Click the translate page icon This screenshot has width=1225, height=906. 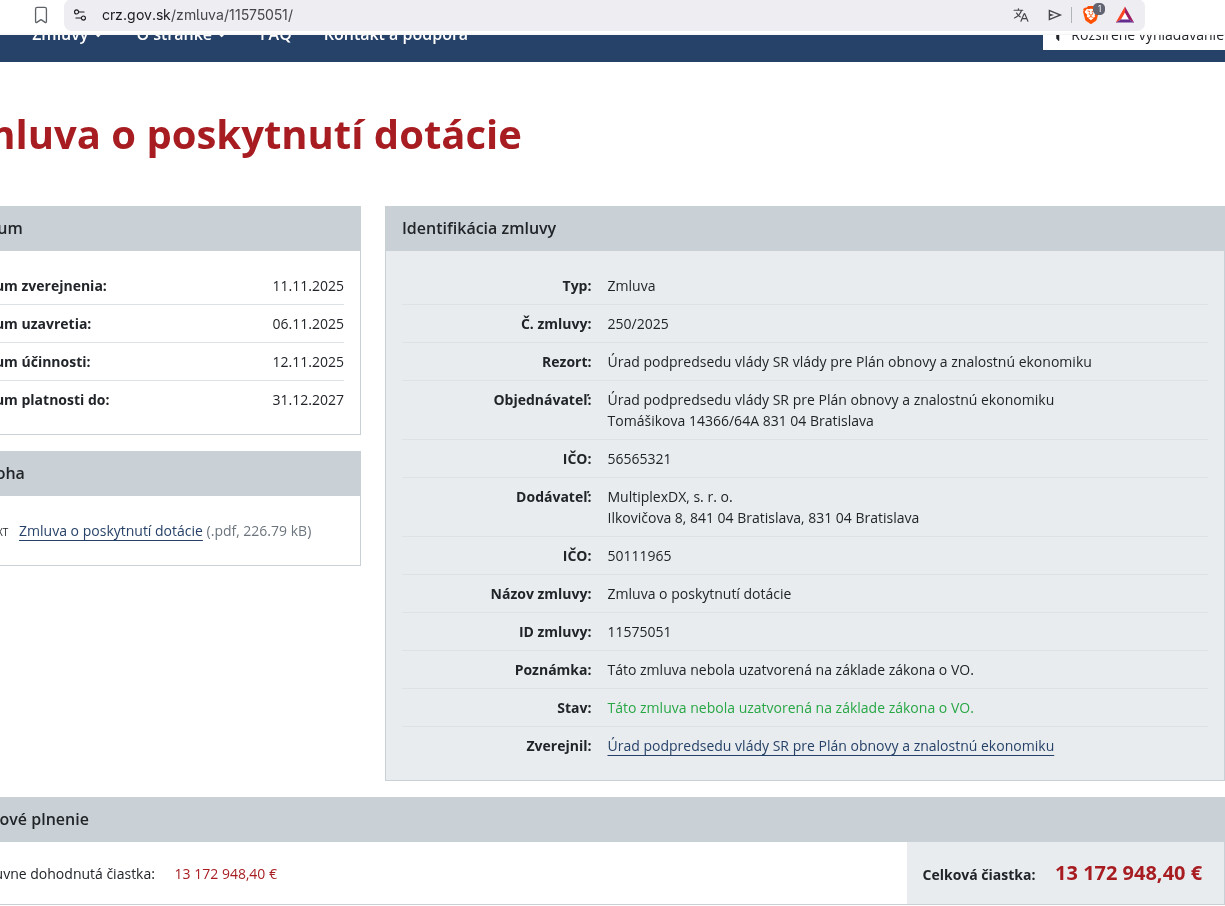coord(1021,15)
